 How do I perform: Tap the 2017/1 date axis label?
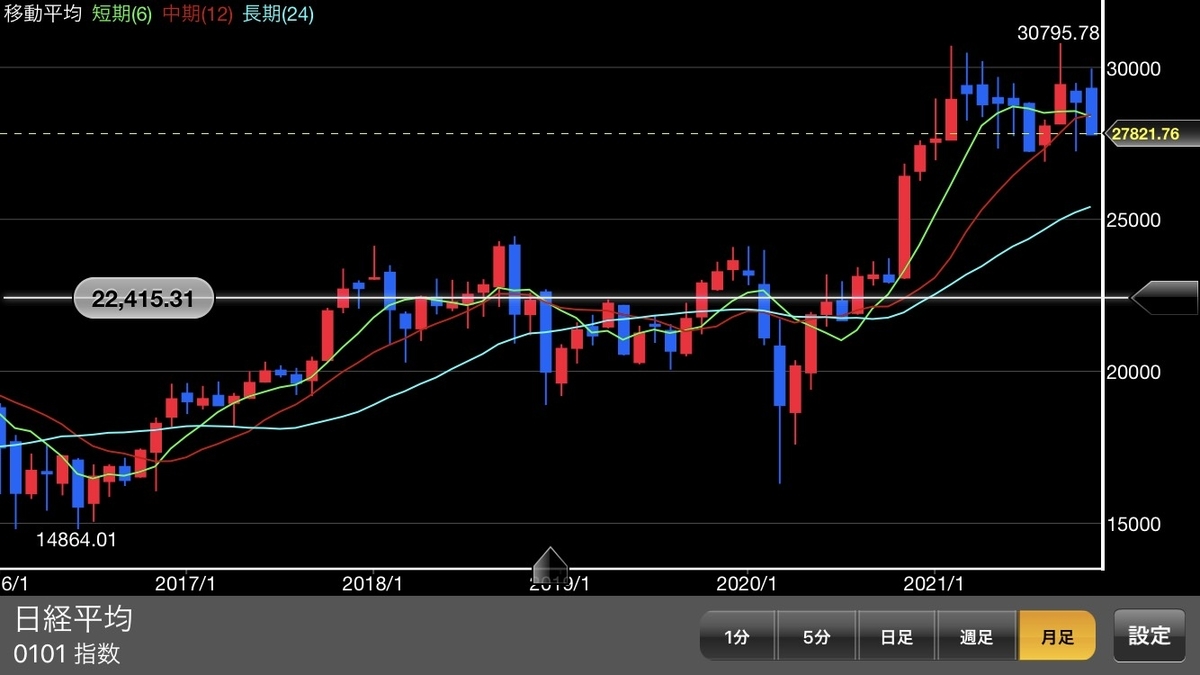point(186,583)
